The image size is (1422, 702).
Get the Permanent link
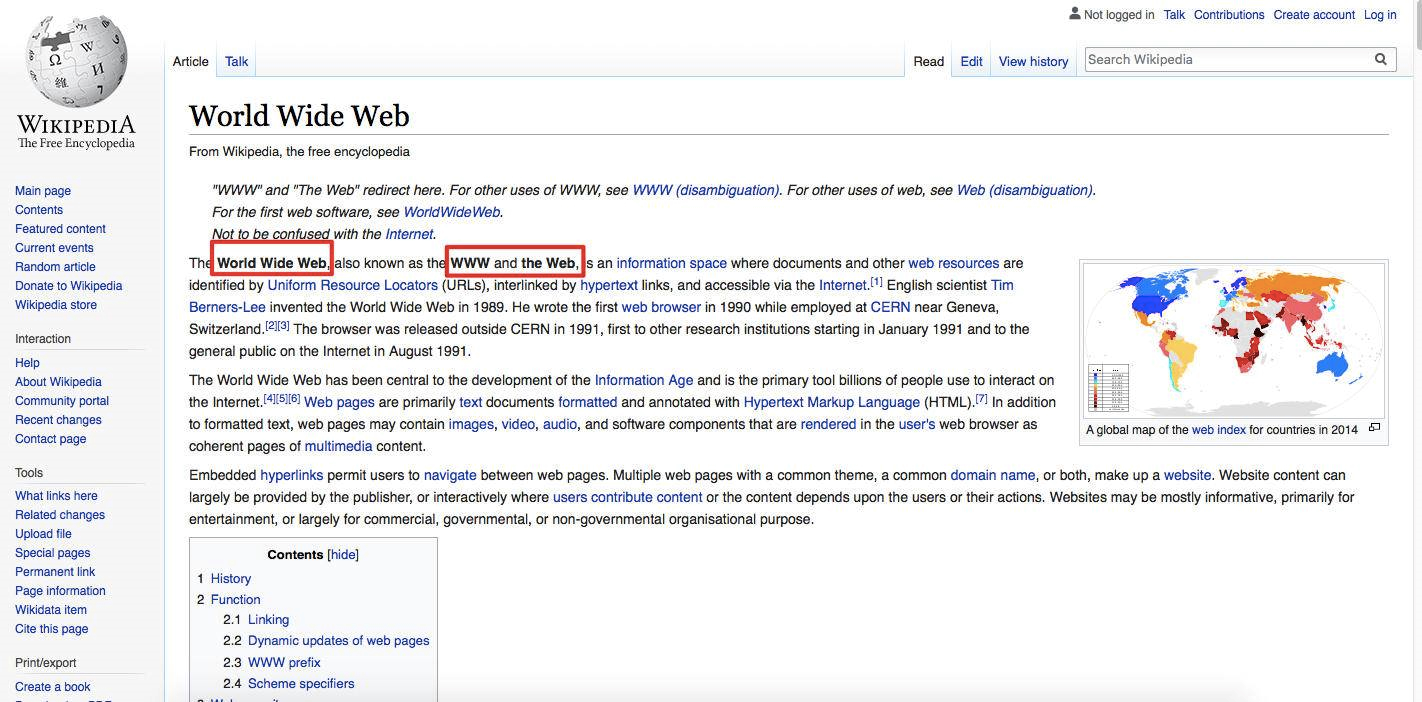[55, 572]
